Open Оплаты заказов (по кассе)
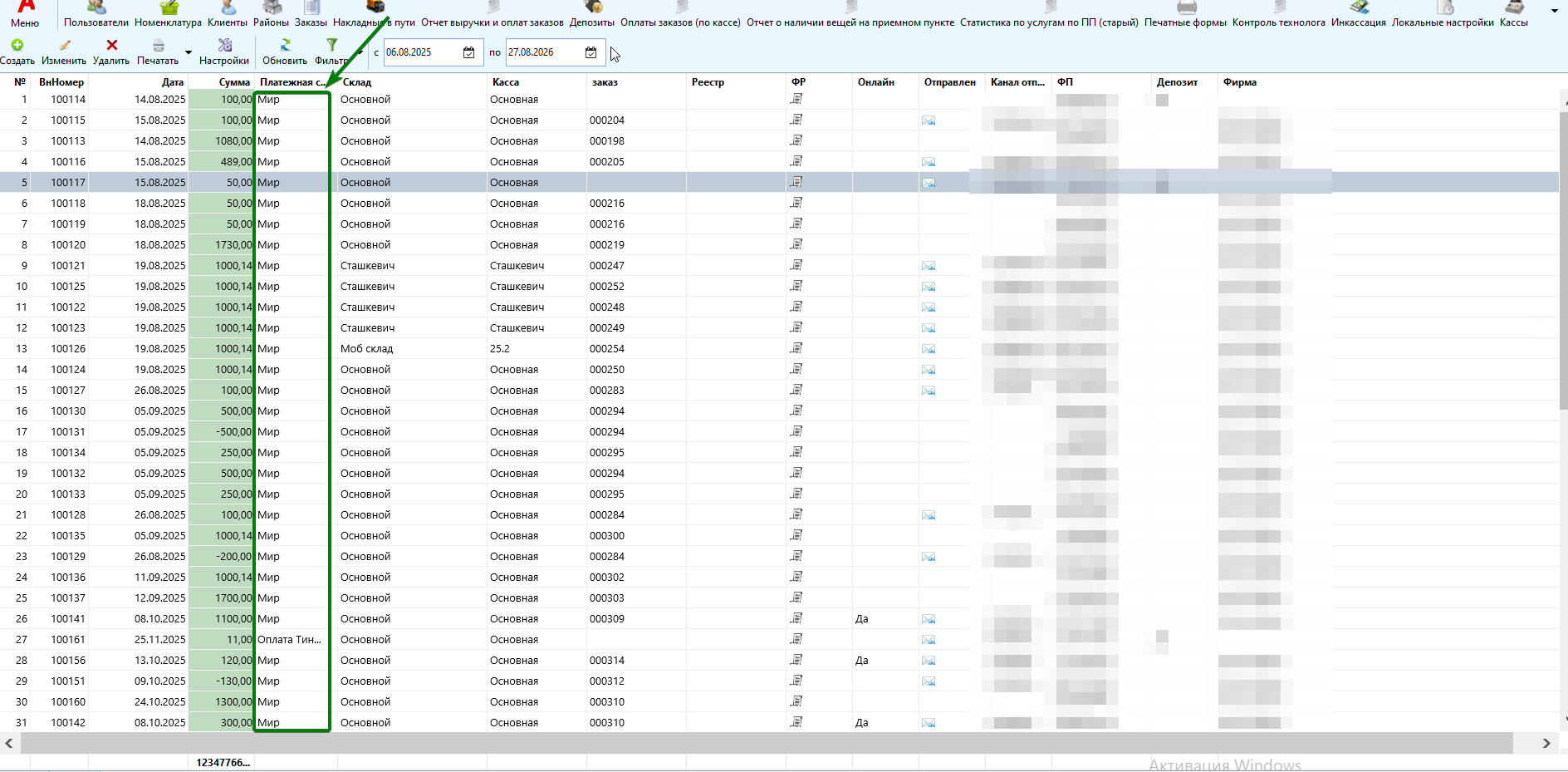 pyautogui.click(x=680, y=14)
